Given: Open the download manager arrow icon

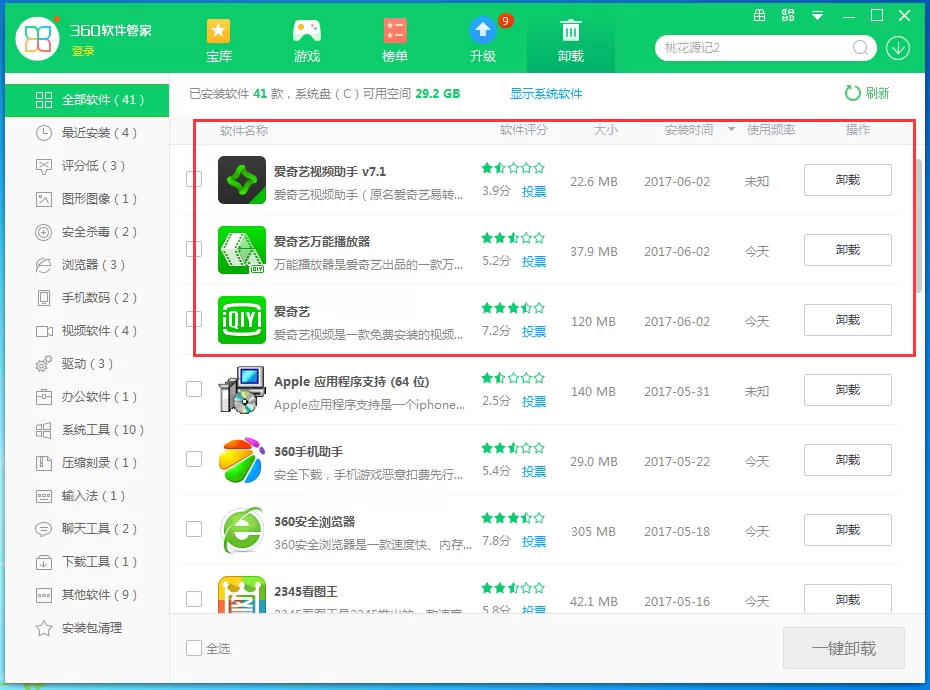Looking at the screenshot, I should tap(898, 48).
